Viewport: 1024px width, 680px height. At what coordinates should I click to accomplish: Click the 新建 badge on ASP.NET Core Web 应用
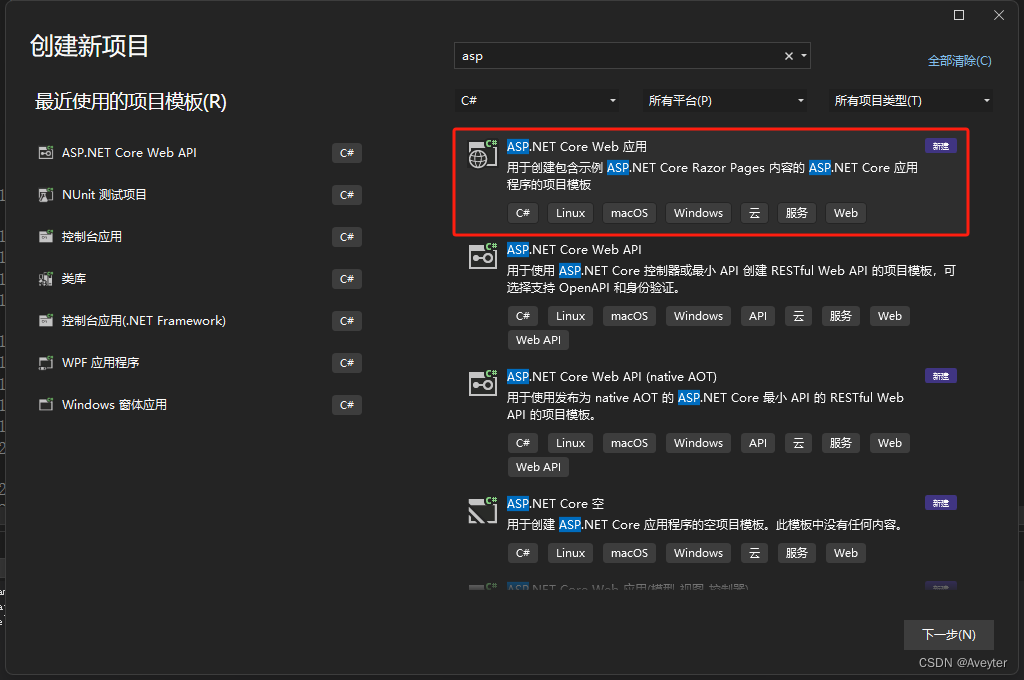point(940,146)
